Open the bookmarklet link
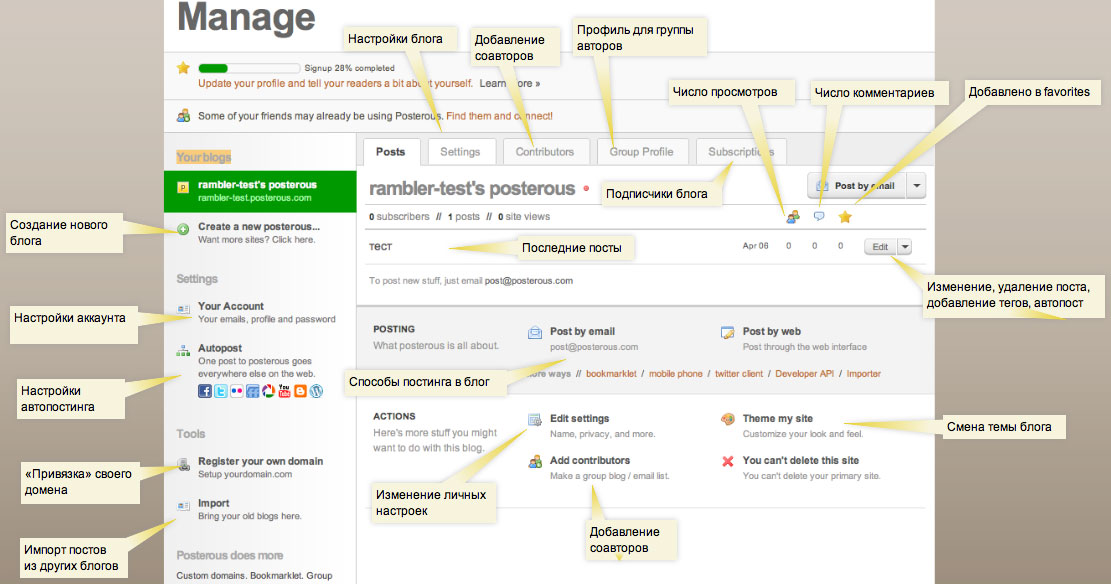The image size is (1111, 584). click(611, 374)
